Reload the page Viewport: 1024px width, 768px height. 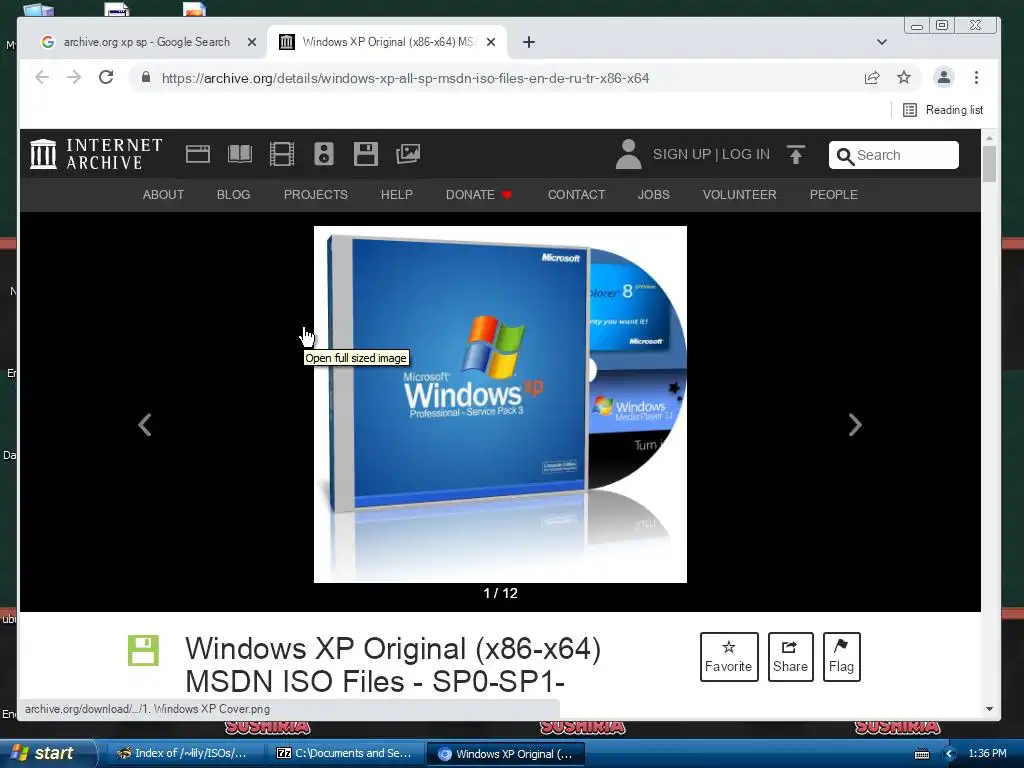tap(106, 78)
